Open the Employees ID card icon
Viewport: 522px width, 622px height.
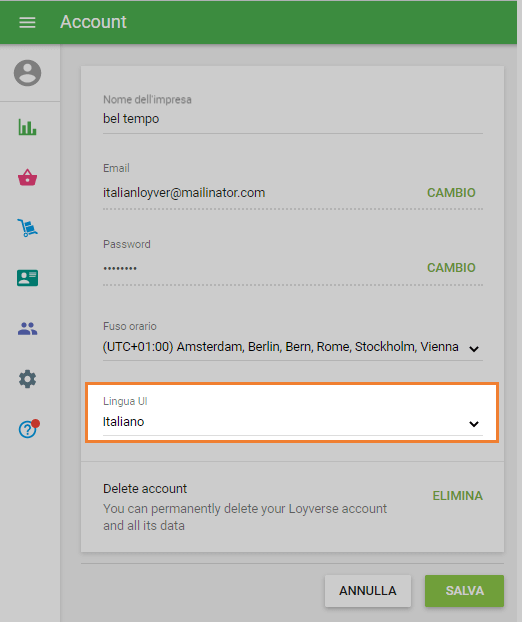click(x=27, y=278)
